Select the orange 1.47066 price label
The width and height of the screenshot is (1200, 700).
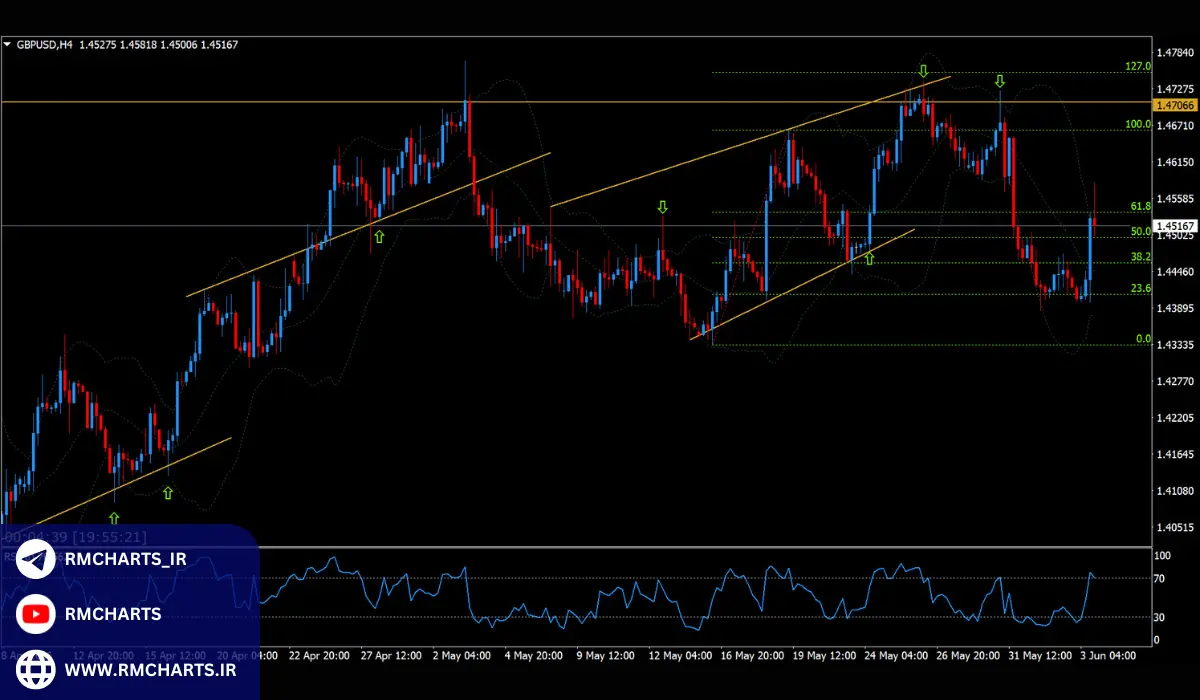coord(1172,105)
